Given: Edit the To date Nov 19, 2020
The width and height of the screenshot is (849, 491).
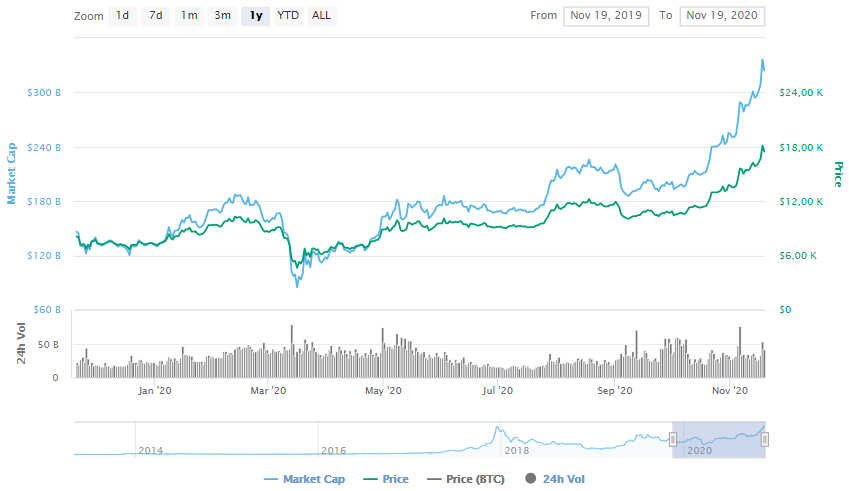Looking at the screenshot, I should click(x=722, y=16).
